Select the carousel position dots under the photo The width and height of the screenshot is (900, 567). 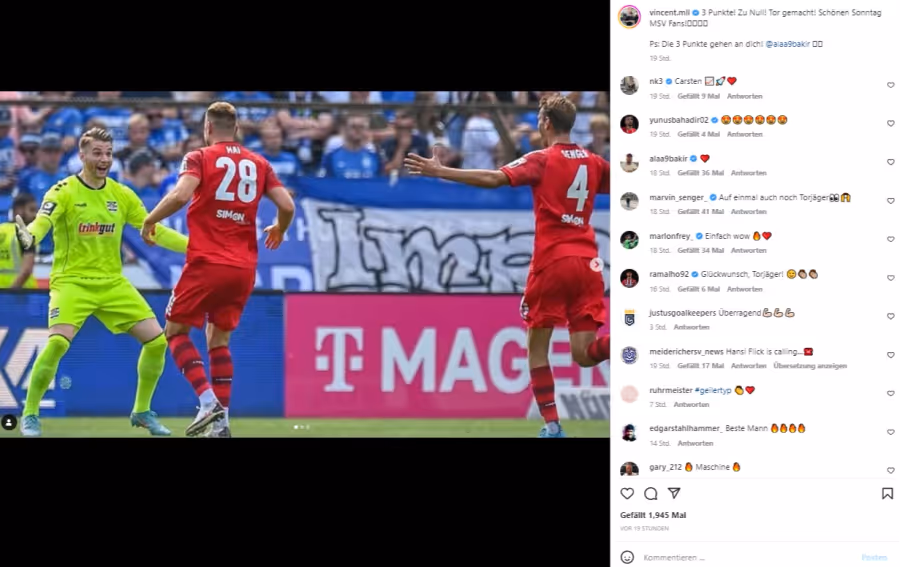(x=302, y=427)
